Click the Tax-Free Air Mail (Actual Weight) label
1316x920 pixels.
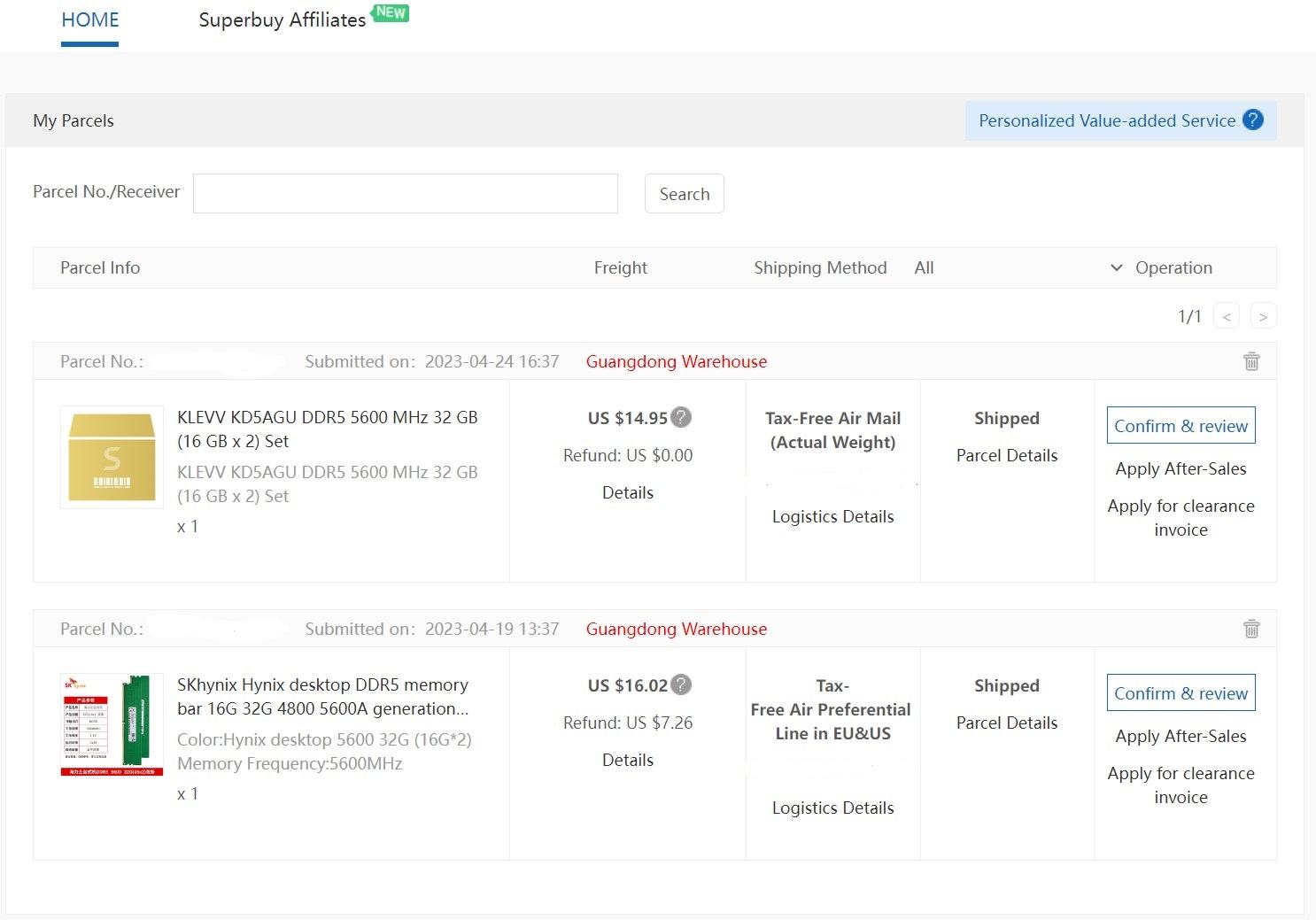[x=833, y=430]
